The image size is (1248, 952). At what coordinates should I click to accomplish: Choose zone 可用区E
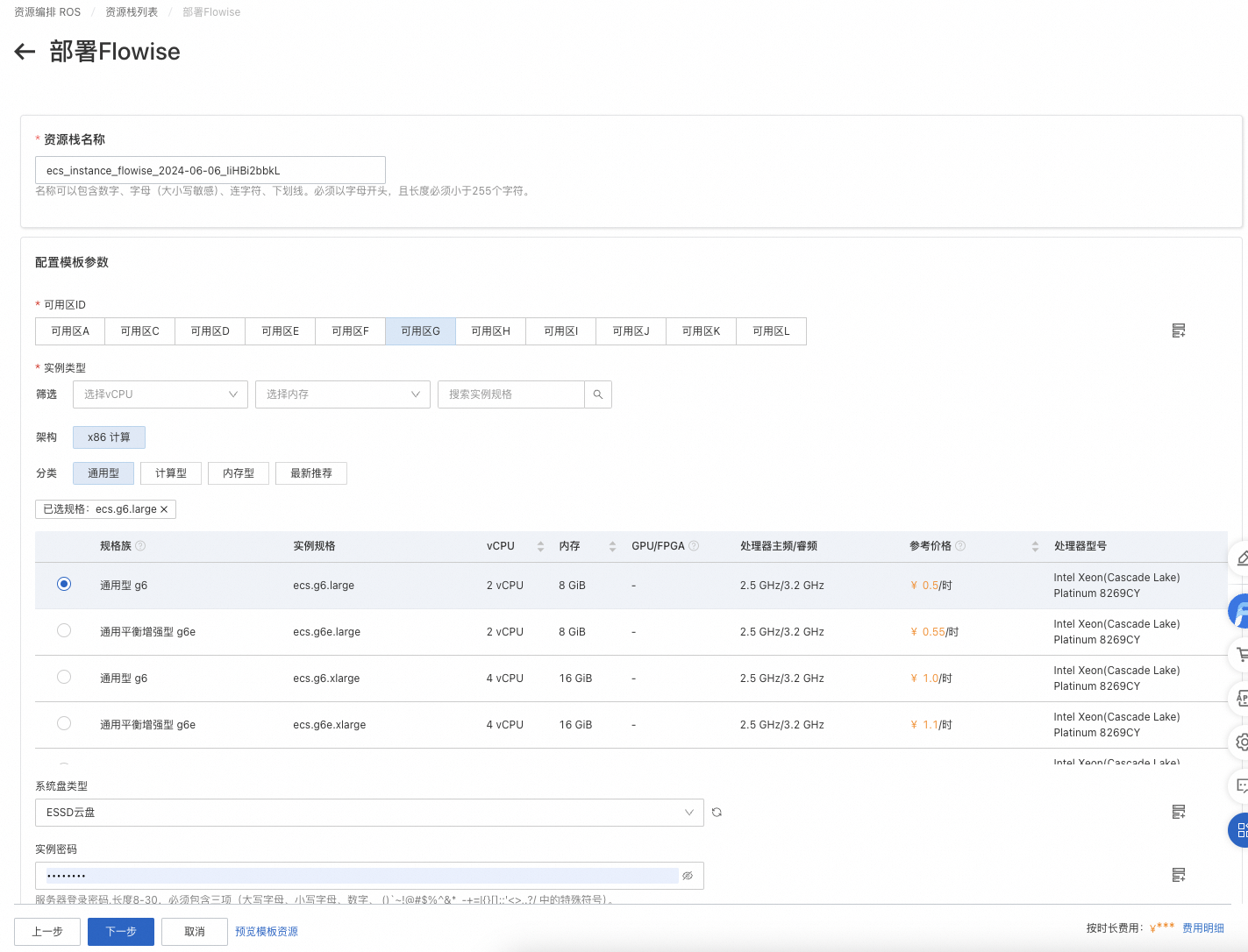[281, 331]
